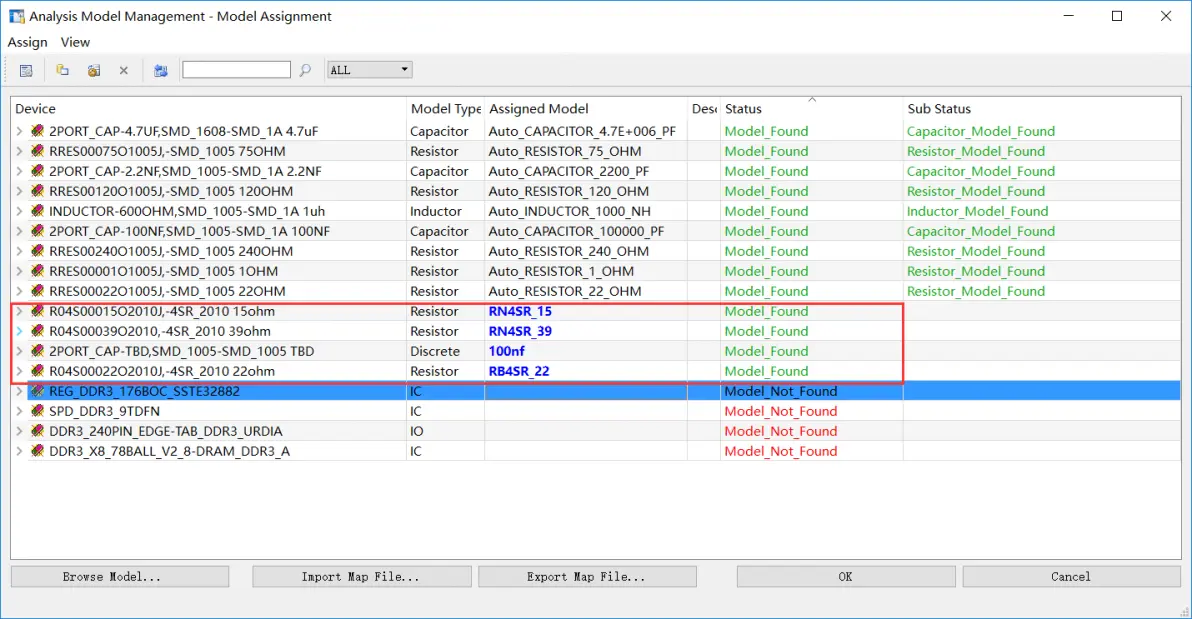Click the device icon beside SPD_DDR3_9TDFN
Screen dimensions: 1192x619
click(x=37, y=411)
